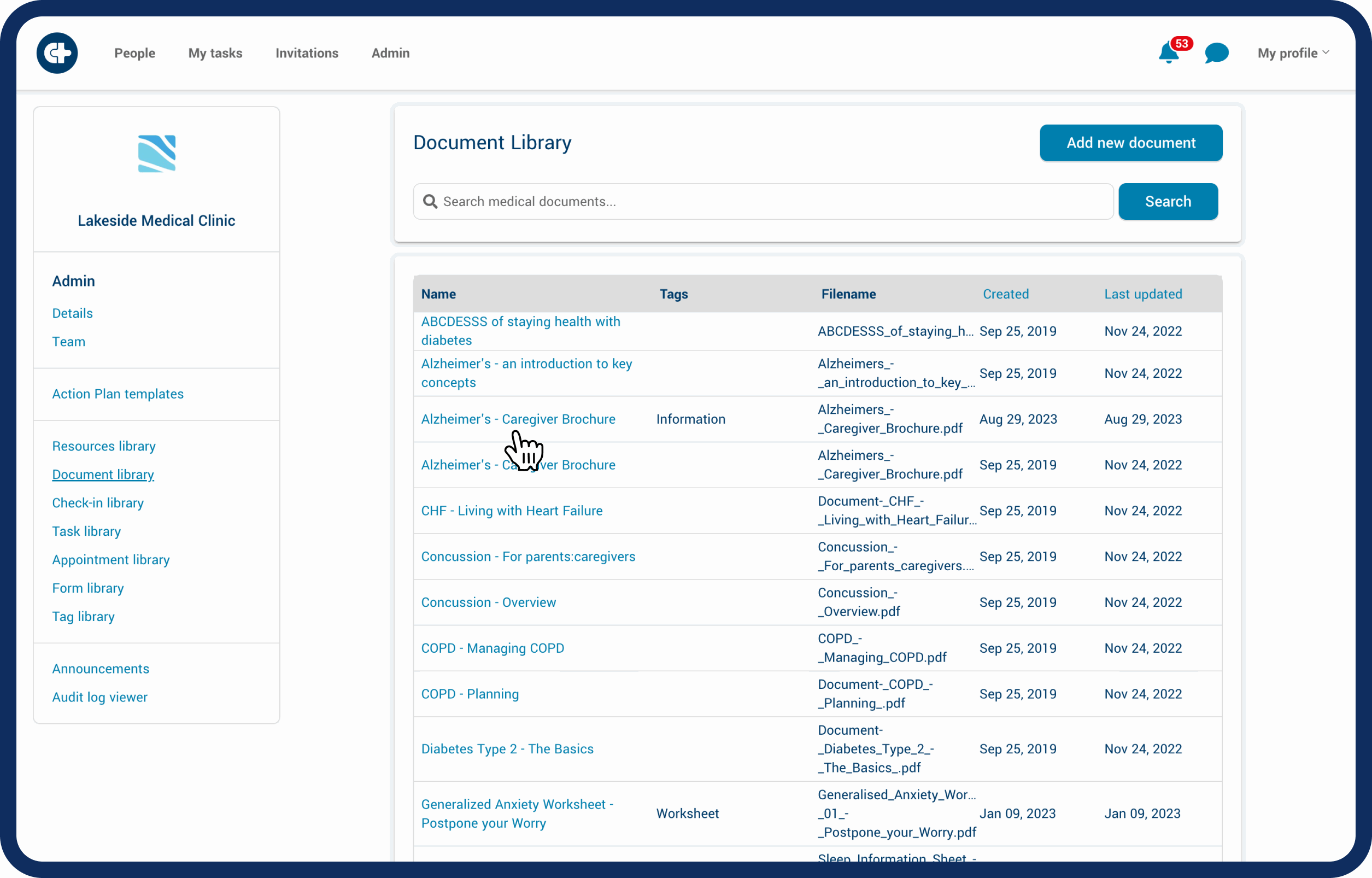1372x878 pixels.
Task: Open the Invitations nav item
Action: tap(307, 53)
